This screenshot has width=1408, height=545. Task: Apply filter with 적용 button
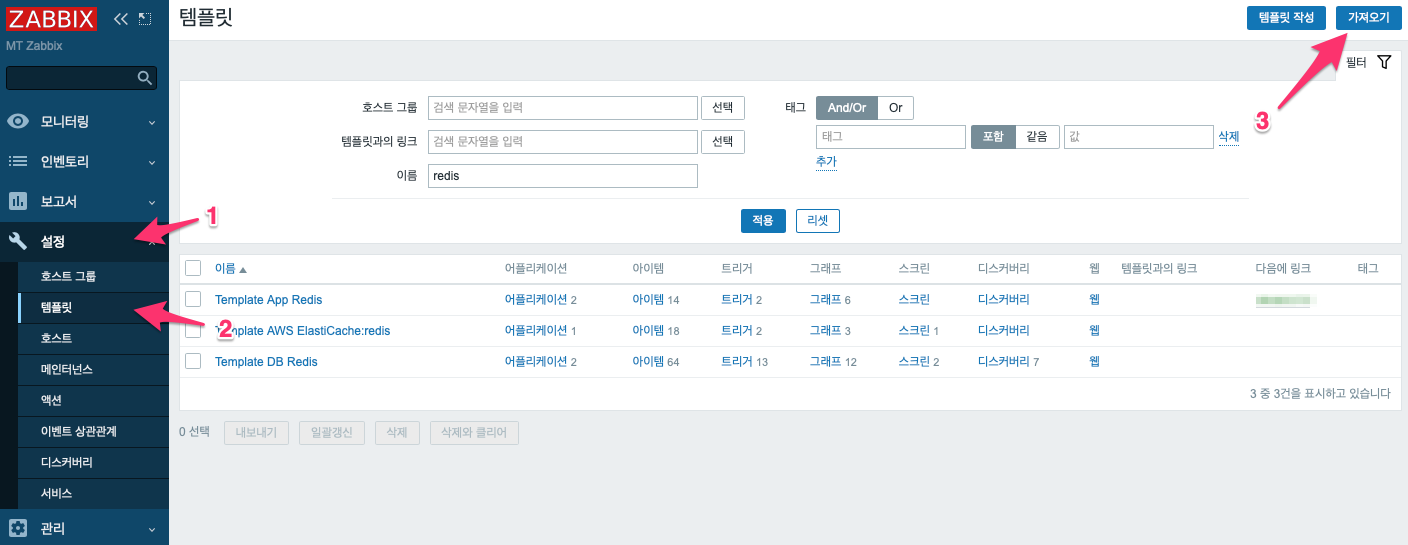pos(763,221)
